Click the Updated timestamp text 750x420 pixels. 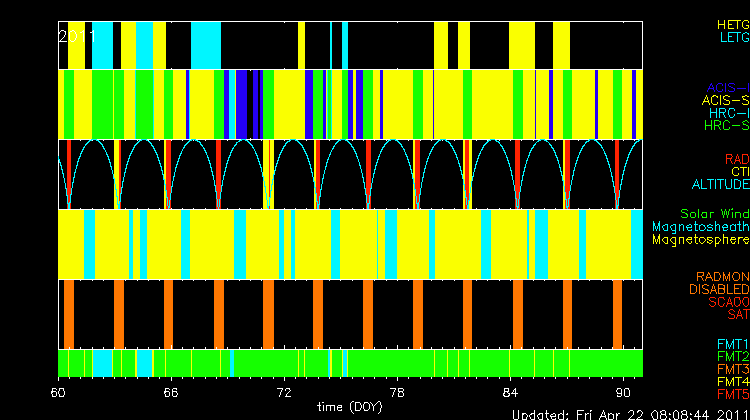point(630,413)
